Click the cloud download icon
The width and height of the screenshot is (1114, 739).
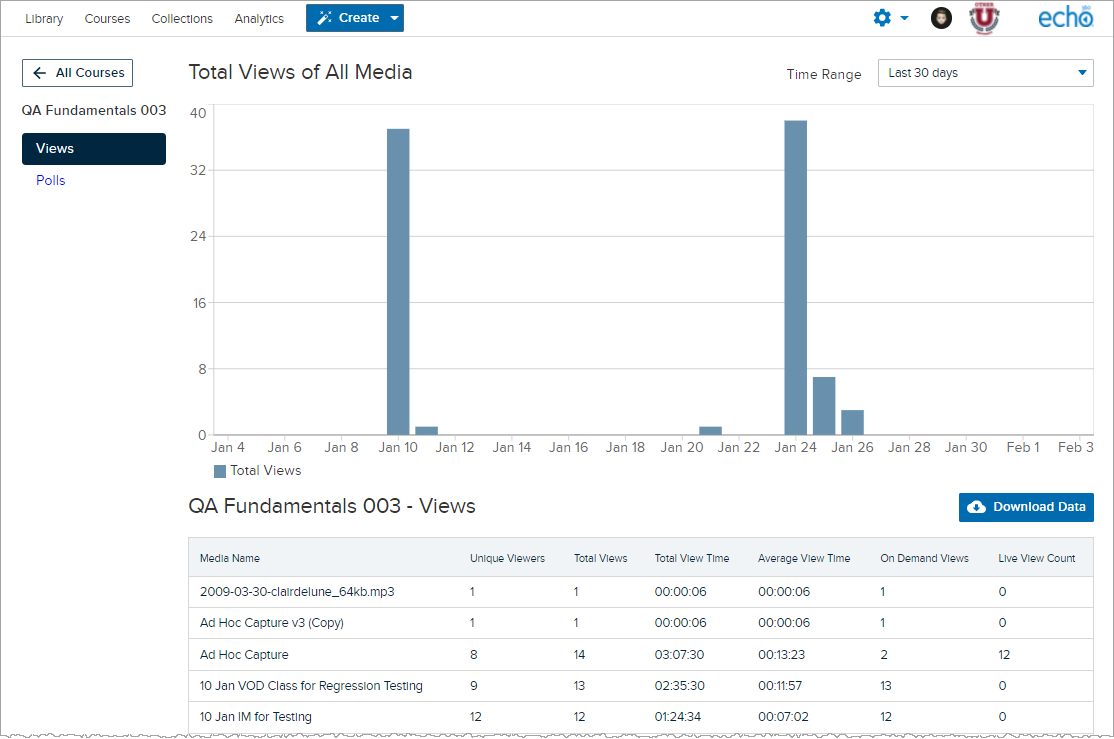click(977, 507)
